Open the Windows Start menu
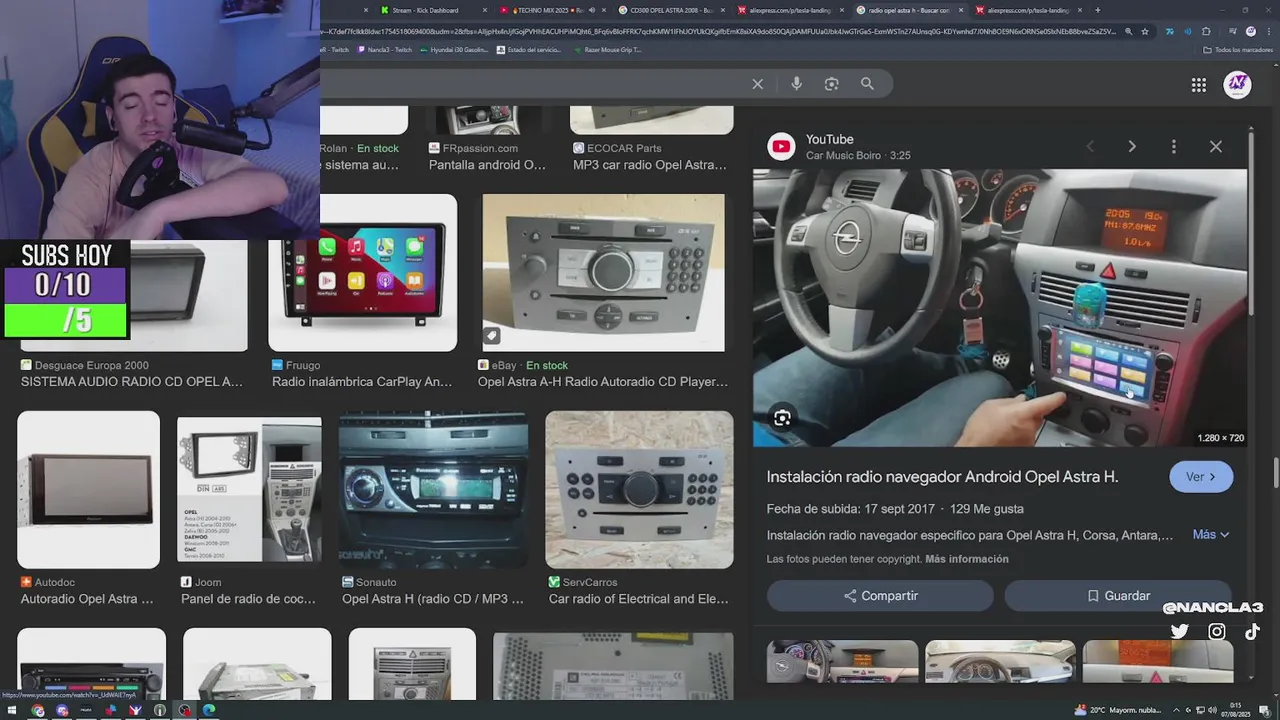The width and height of the screenshot is (1280, 720). click(12, 710)
